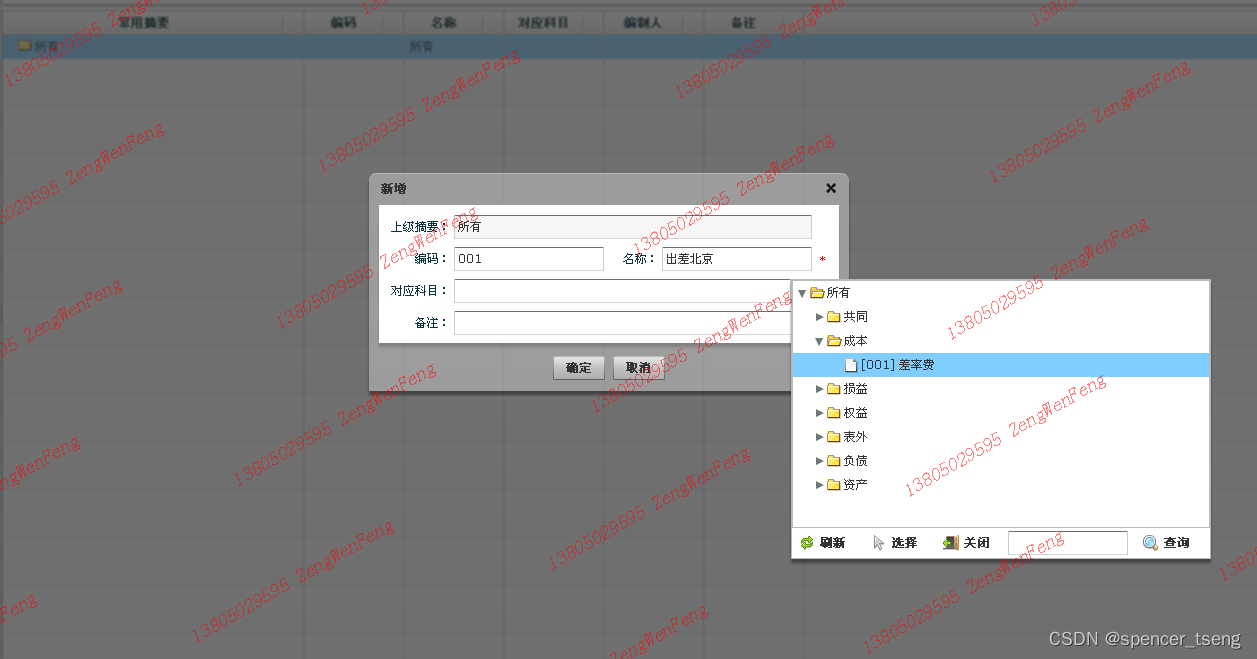
Task: Click the folder icon next to 权益
Action: [833, 413]
